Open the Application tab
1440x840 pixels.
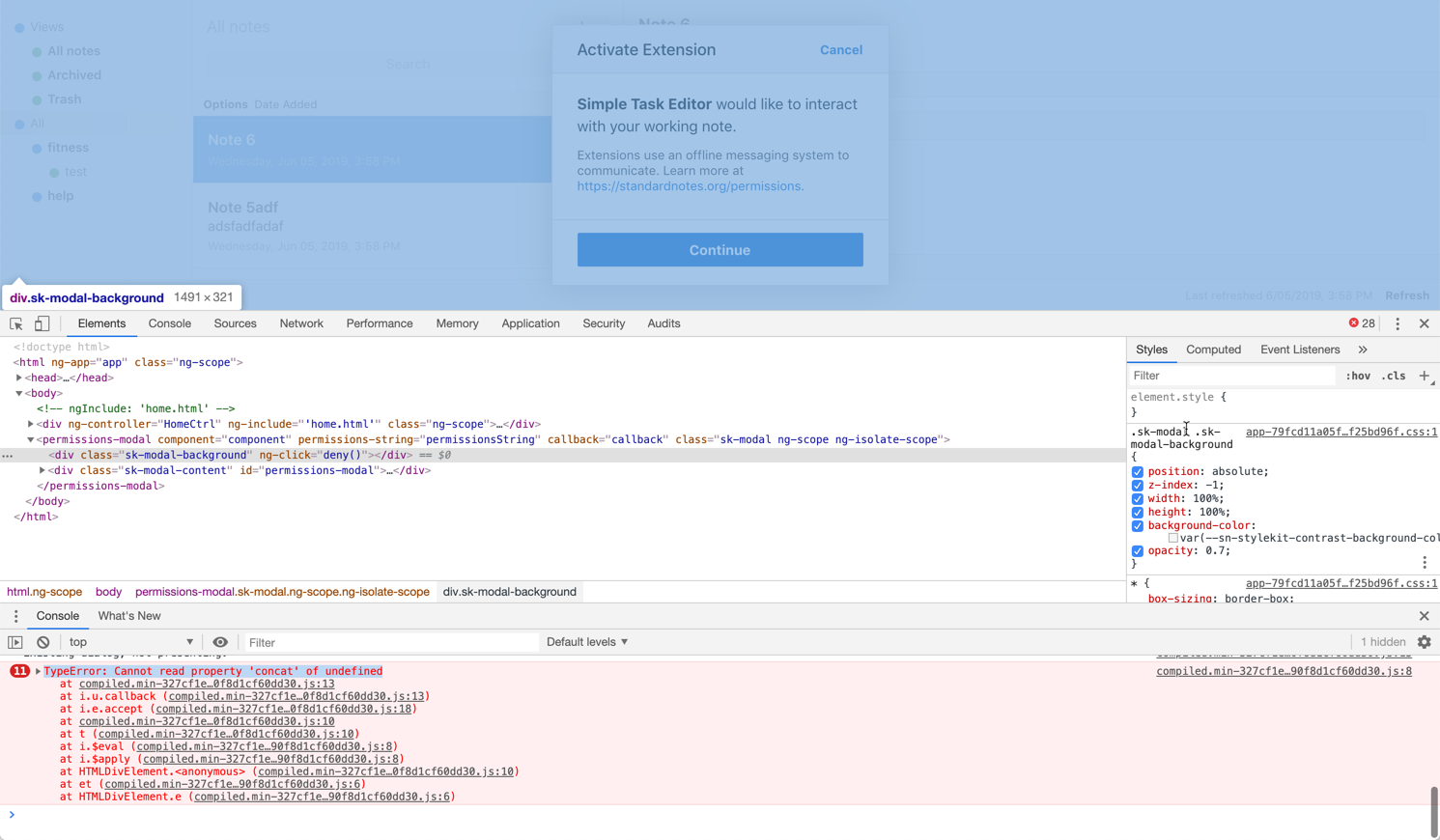tap(530, 323)
